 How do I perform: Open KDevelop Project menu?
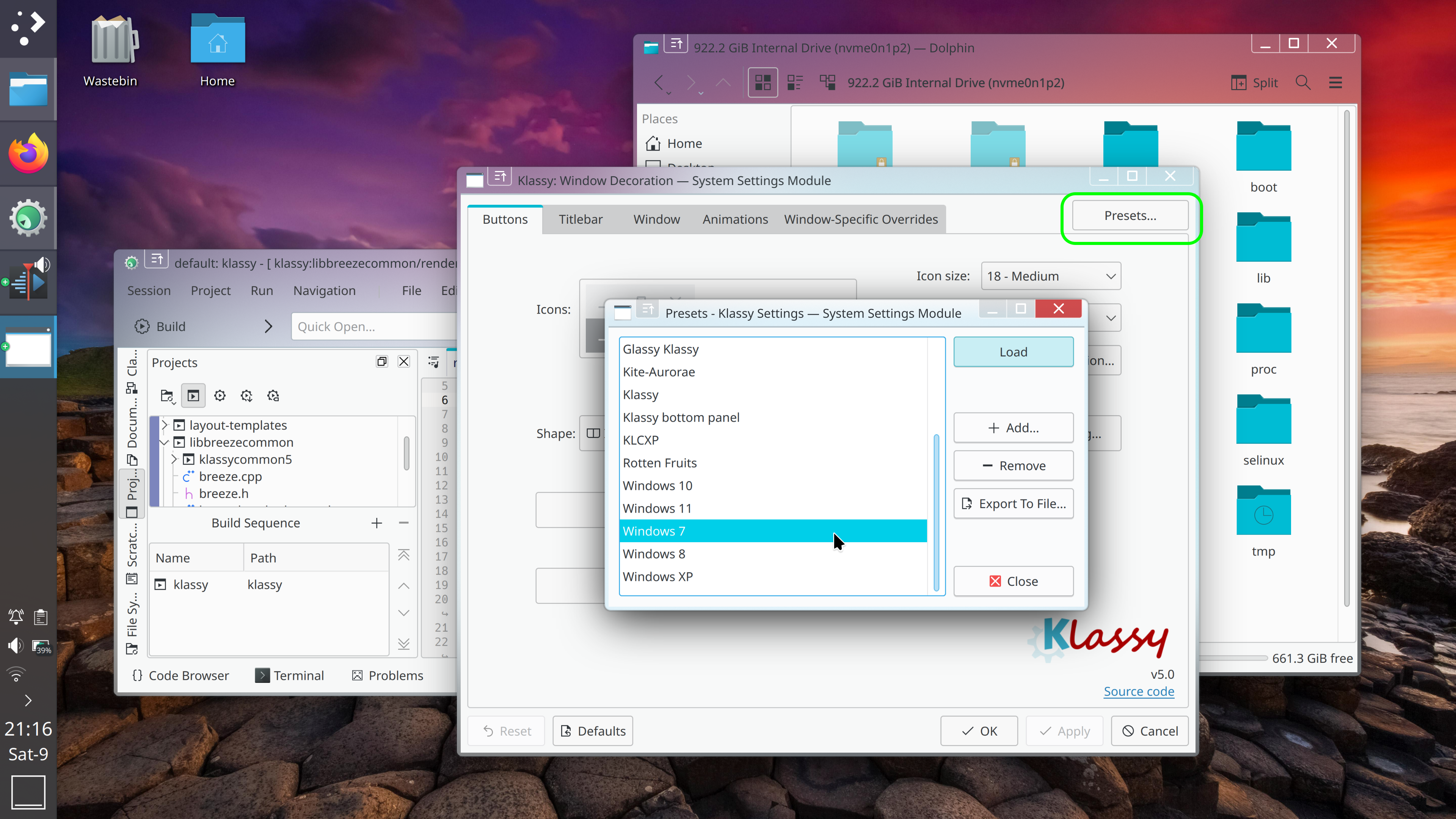pyautogui.click(x=210, y=290)
